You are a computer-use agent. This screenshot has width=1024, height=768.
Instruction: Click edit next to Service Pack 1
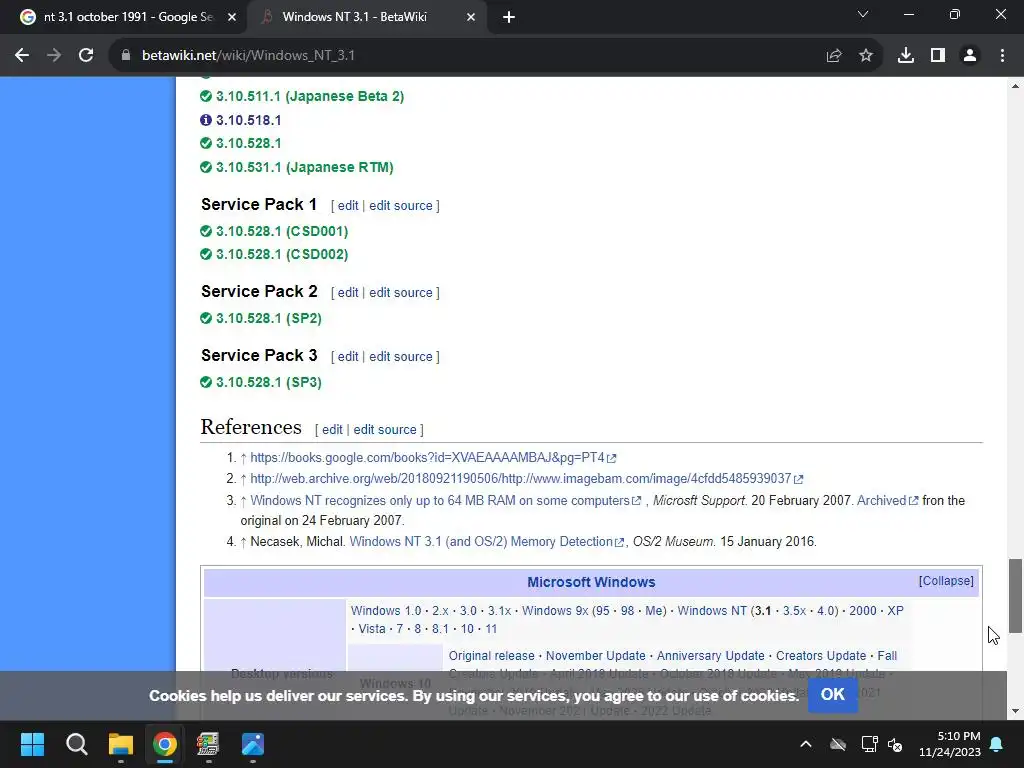pyautogui.click(x=347, y=206)
